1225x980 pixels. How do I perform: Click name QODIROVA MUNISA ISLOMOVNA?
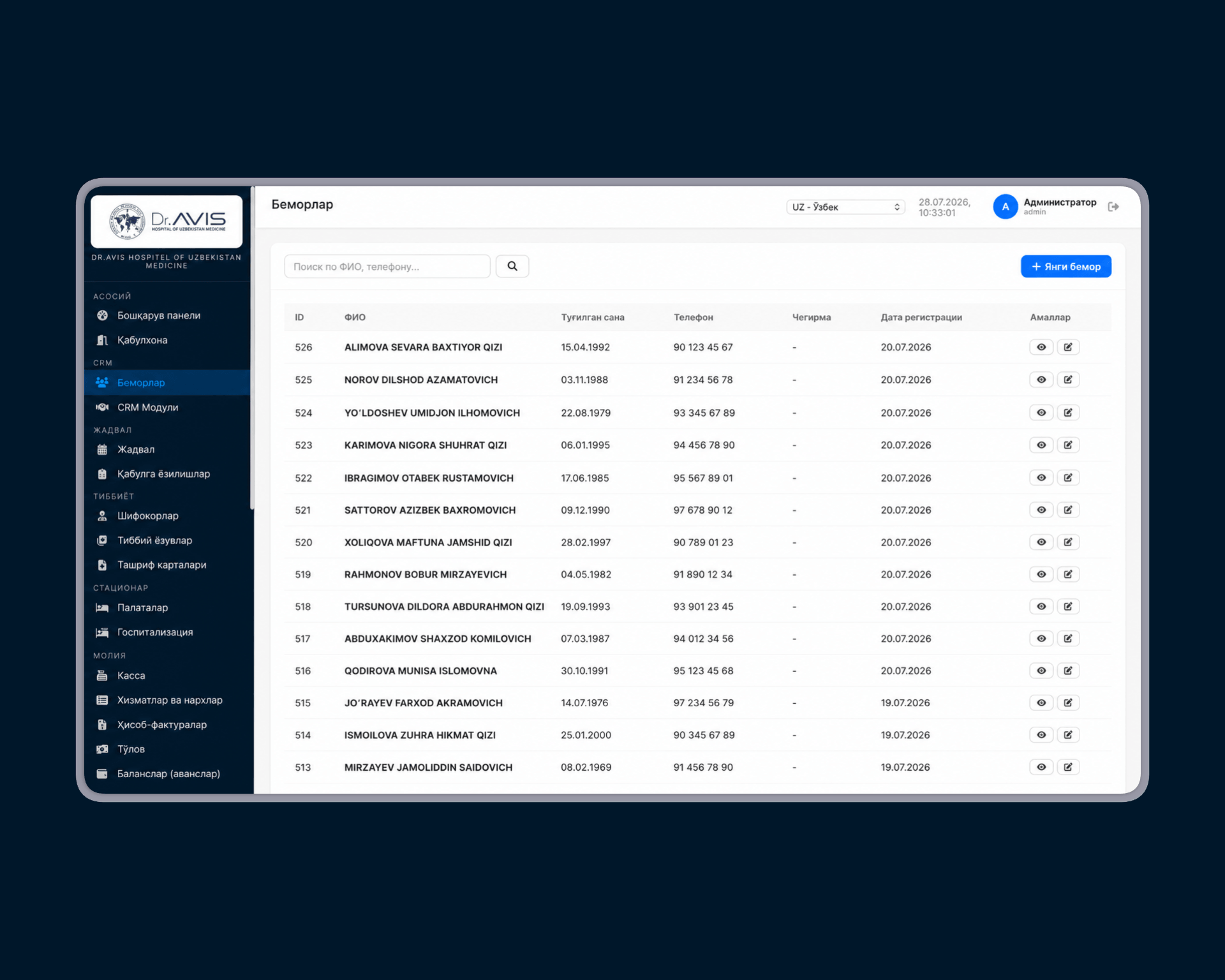(420, 671)
